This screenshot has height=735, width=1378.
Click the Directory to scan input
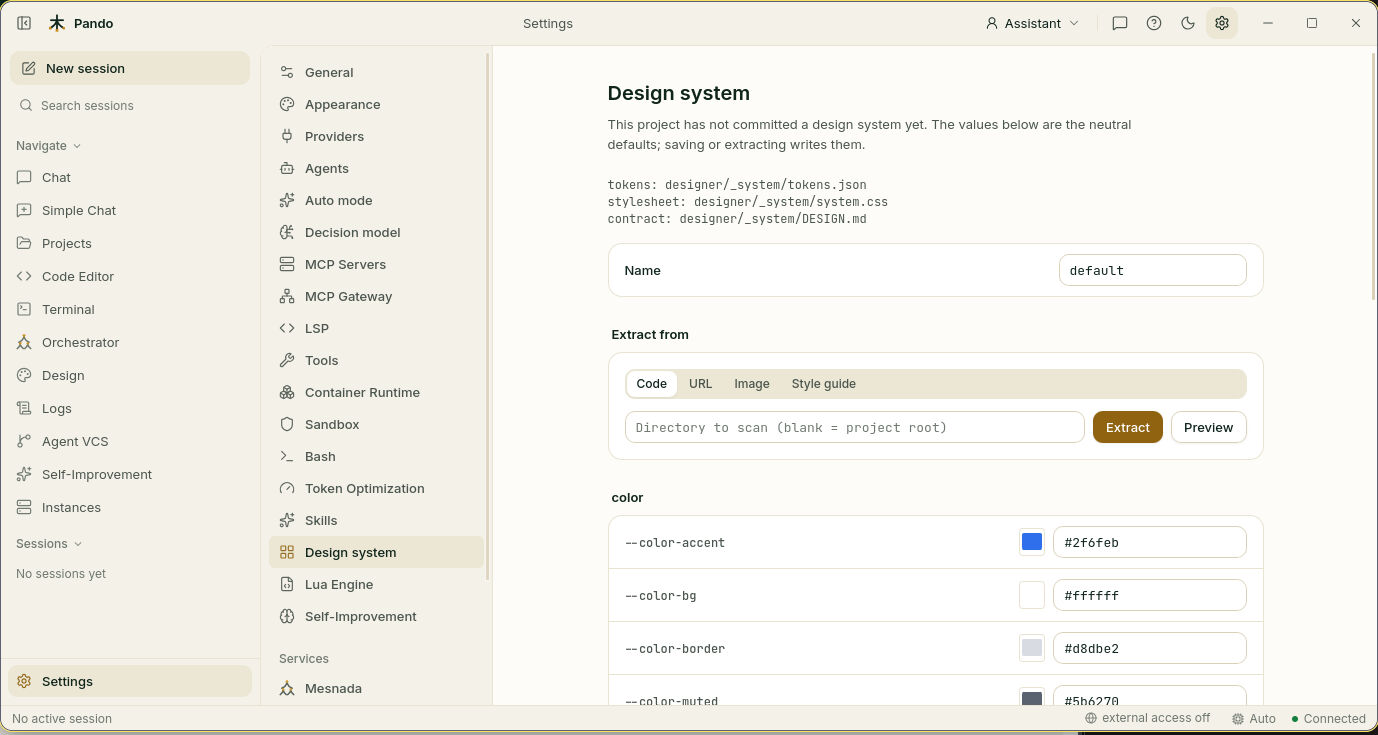pos(855,427)
